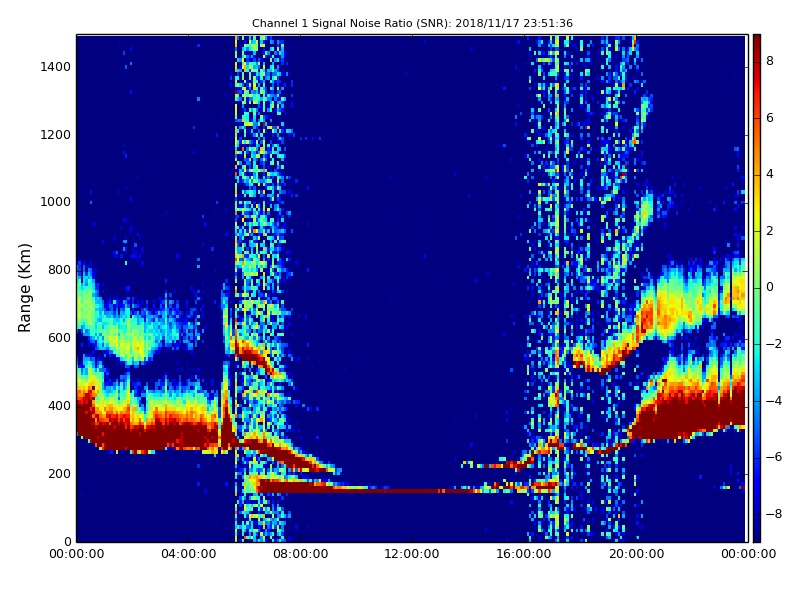Image resolution: width=800 pixels, height=600 pixels.
Task: Click the 12:00:00 time axis label
Action: [412, 554]
